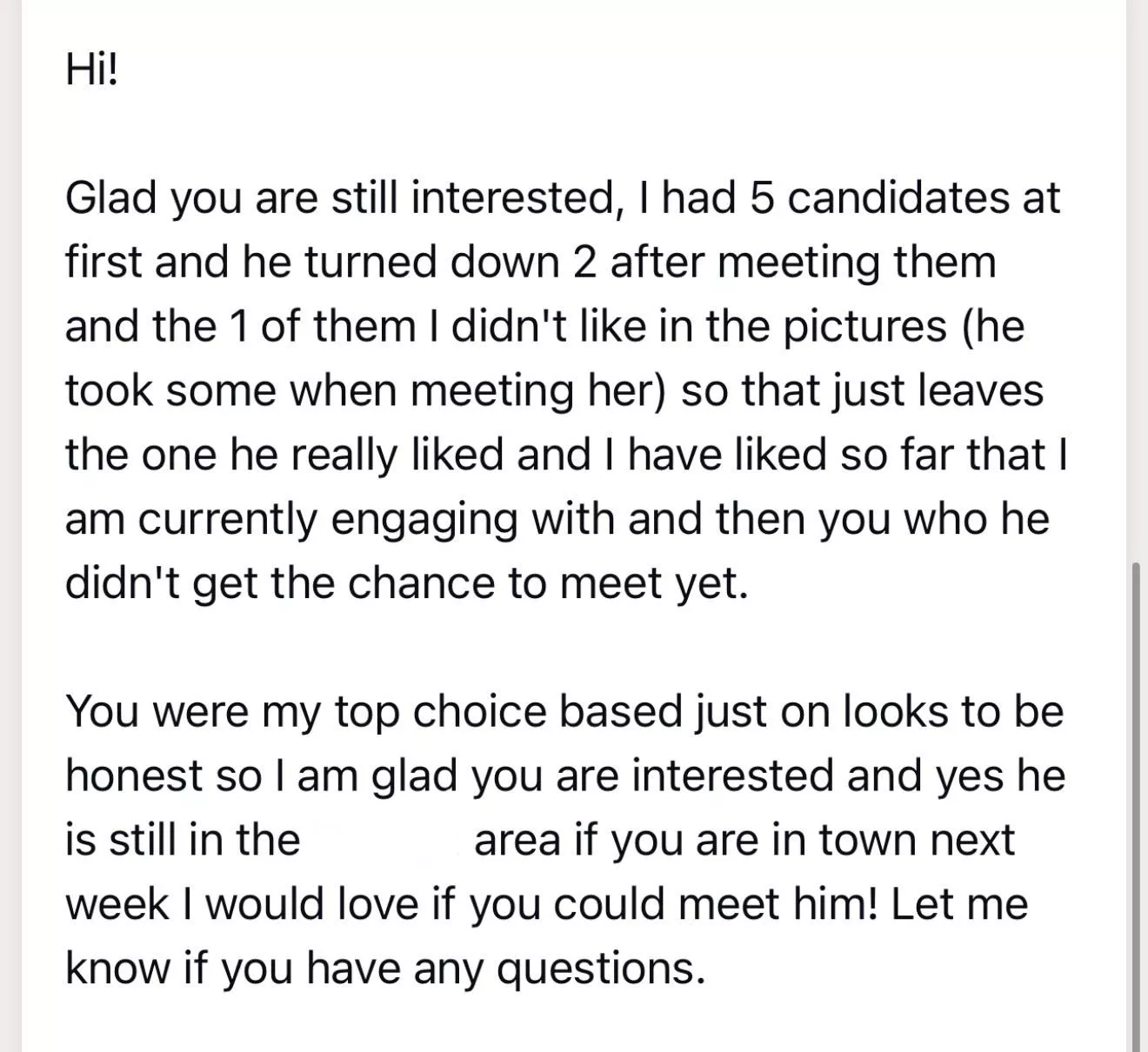Click the phrase "Let me" at line end
1148x1052 pixels.
point(959,904)
